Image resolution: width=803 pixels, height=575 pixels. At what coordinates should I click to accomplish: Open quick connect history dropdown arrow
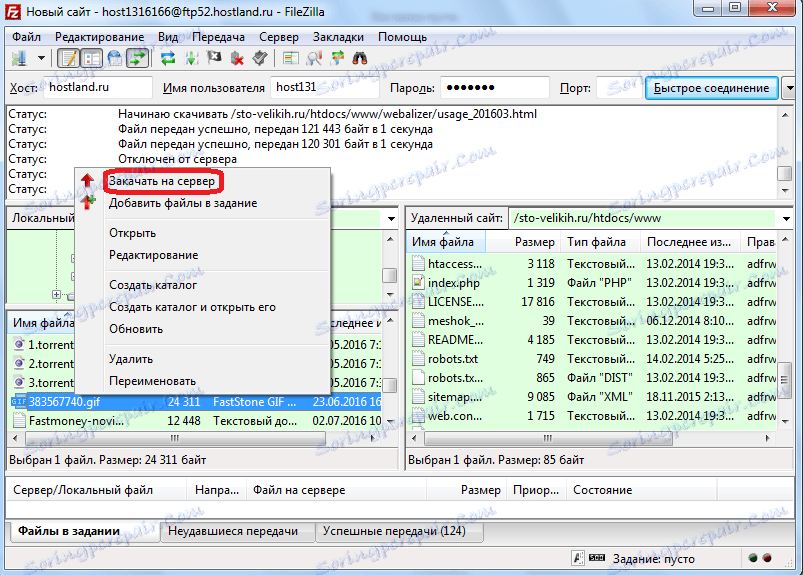pos(790,88)
